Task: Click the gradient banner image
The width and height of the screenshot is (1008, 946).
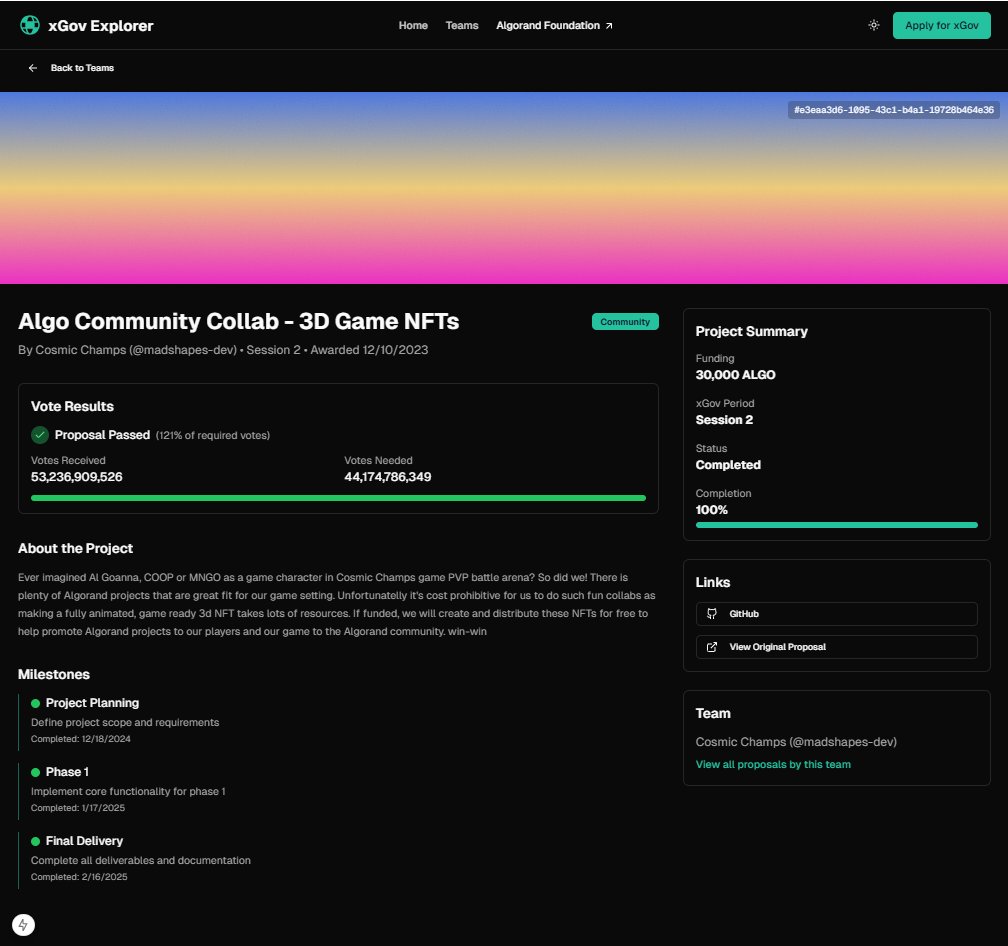Action: coord(504,188)
